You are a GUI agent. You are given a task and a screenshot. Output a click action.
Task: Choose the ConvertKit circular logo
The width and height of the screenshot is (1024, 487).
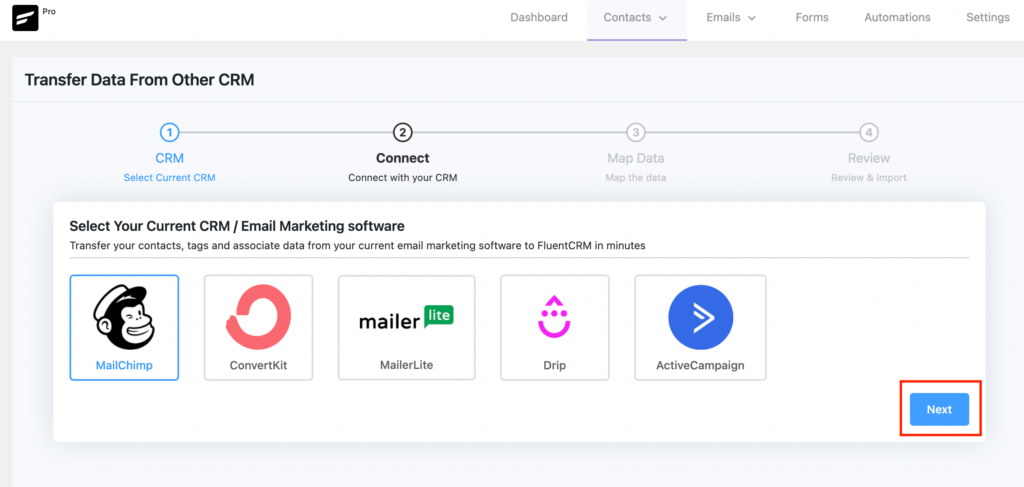(x=258, y=317)
